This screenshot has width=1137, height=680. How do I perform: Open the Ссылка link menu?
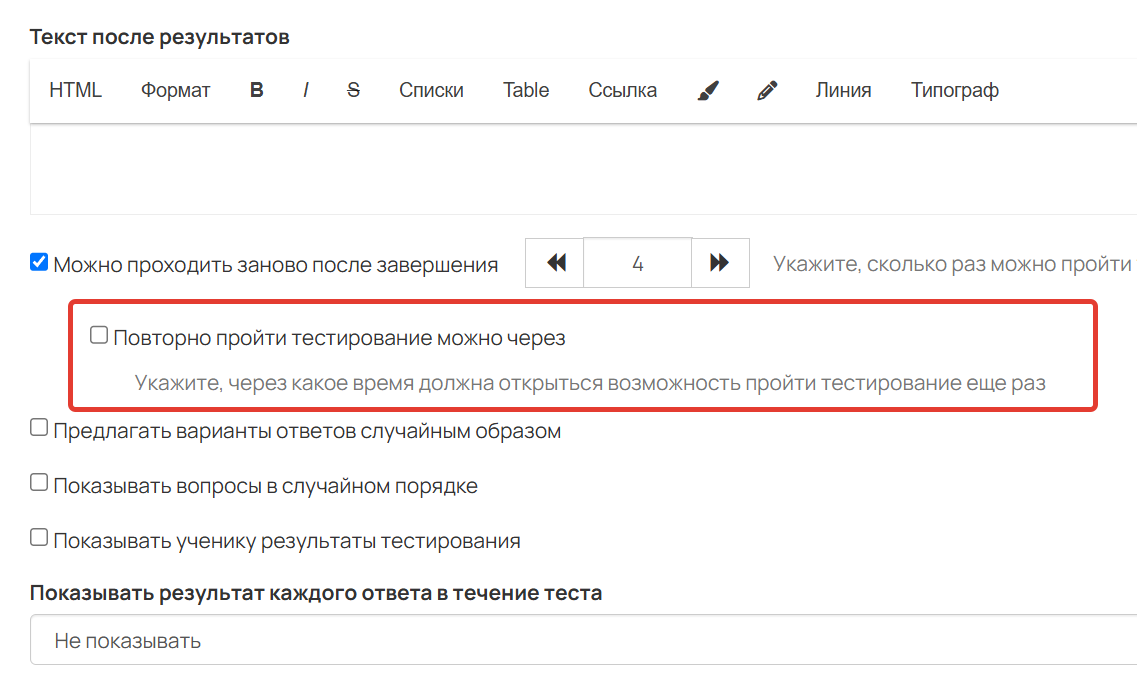coord(622,91)
